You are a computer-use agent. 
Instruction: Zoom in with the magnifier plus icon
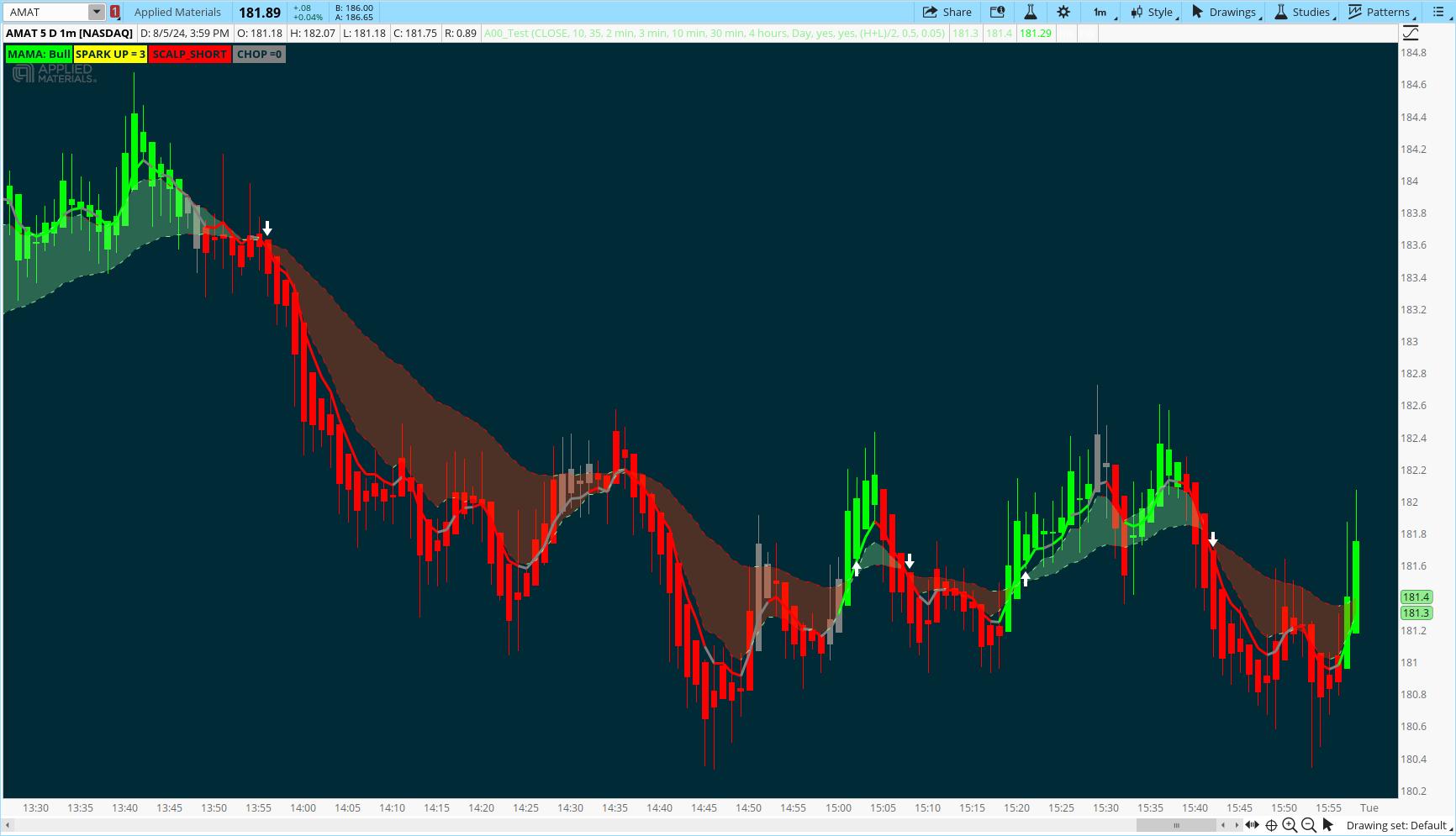coord(1290,825)
